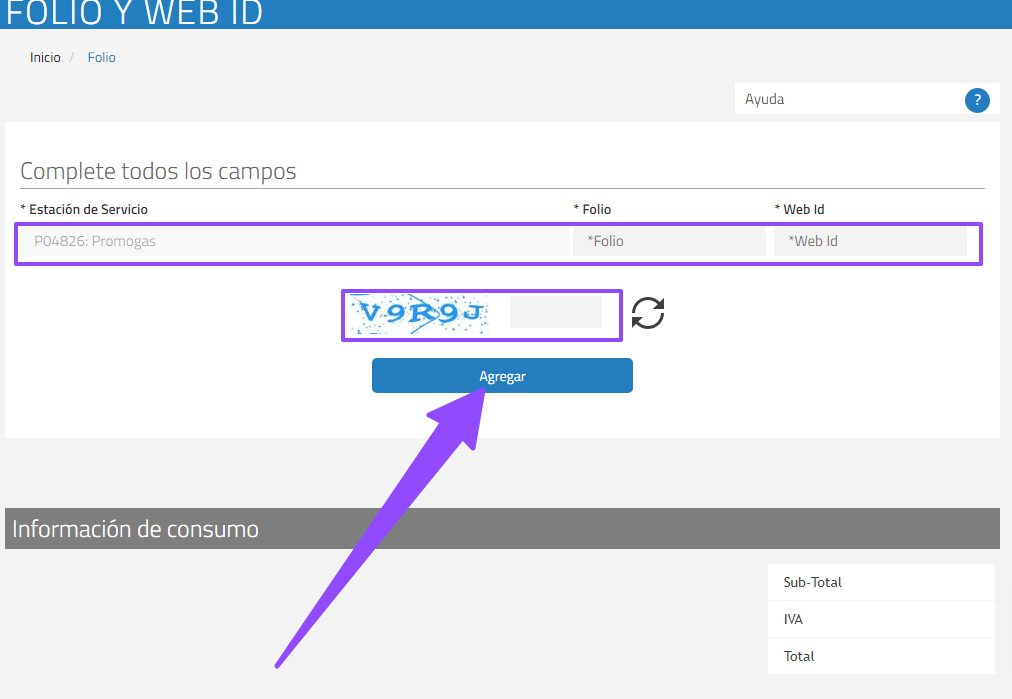Image resolution: width=1012 pixels, height=699 pixels.
Task: Click the Estación de Servicio label
Action: (84, 209)
